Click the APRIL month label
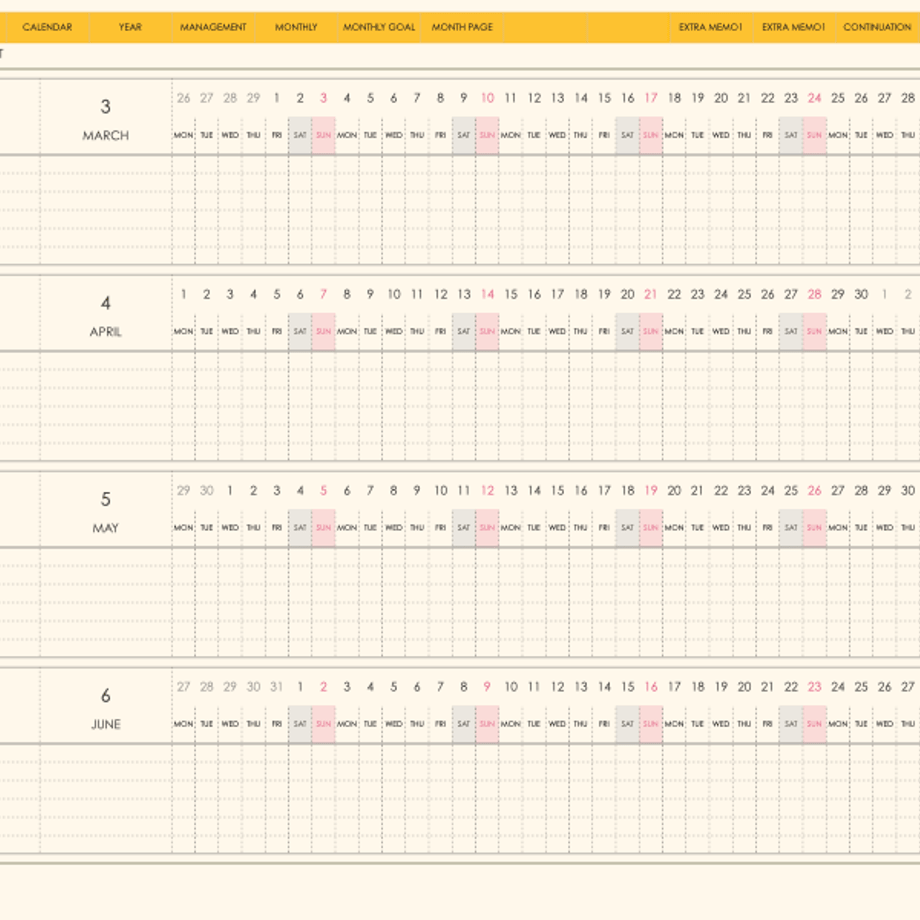 [106, 332]
